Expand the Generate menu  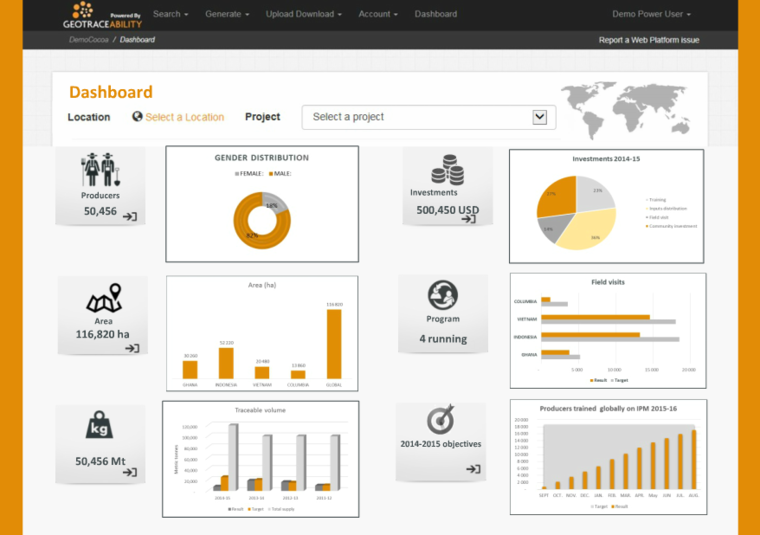tap(227, 14)
